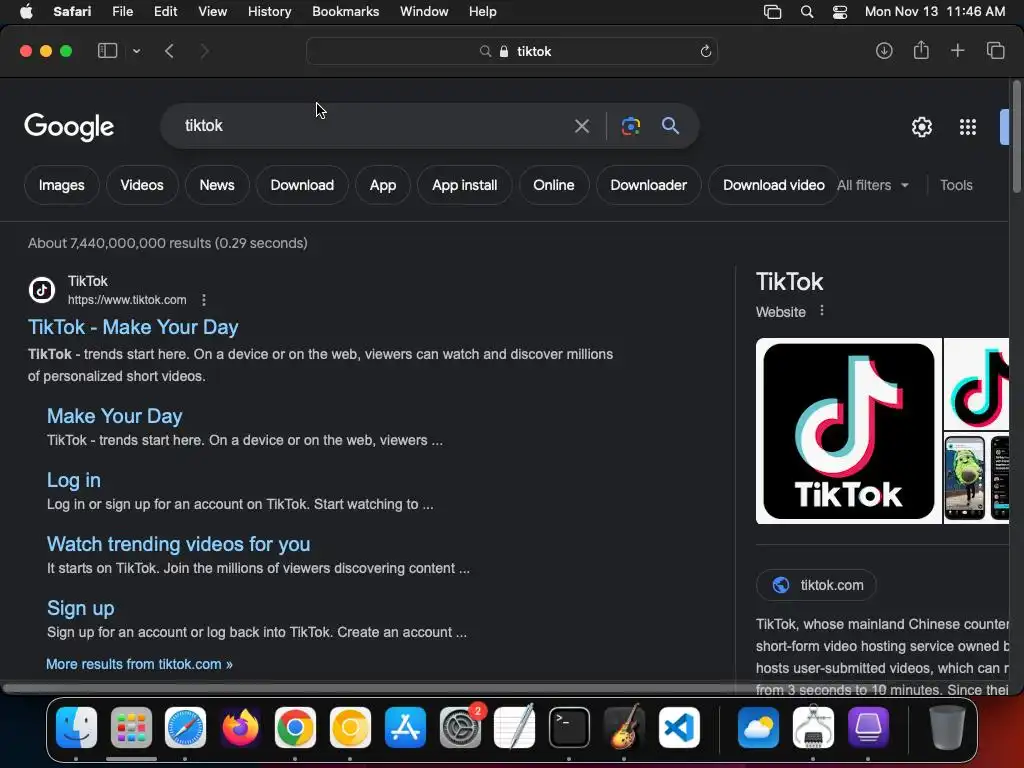Click the Safari address bar showing tiktok

[512, 51]
